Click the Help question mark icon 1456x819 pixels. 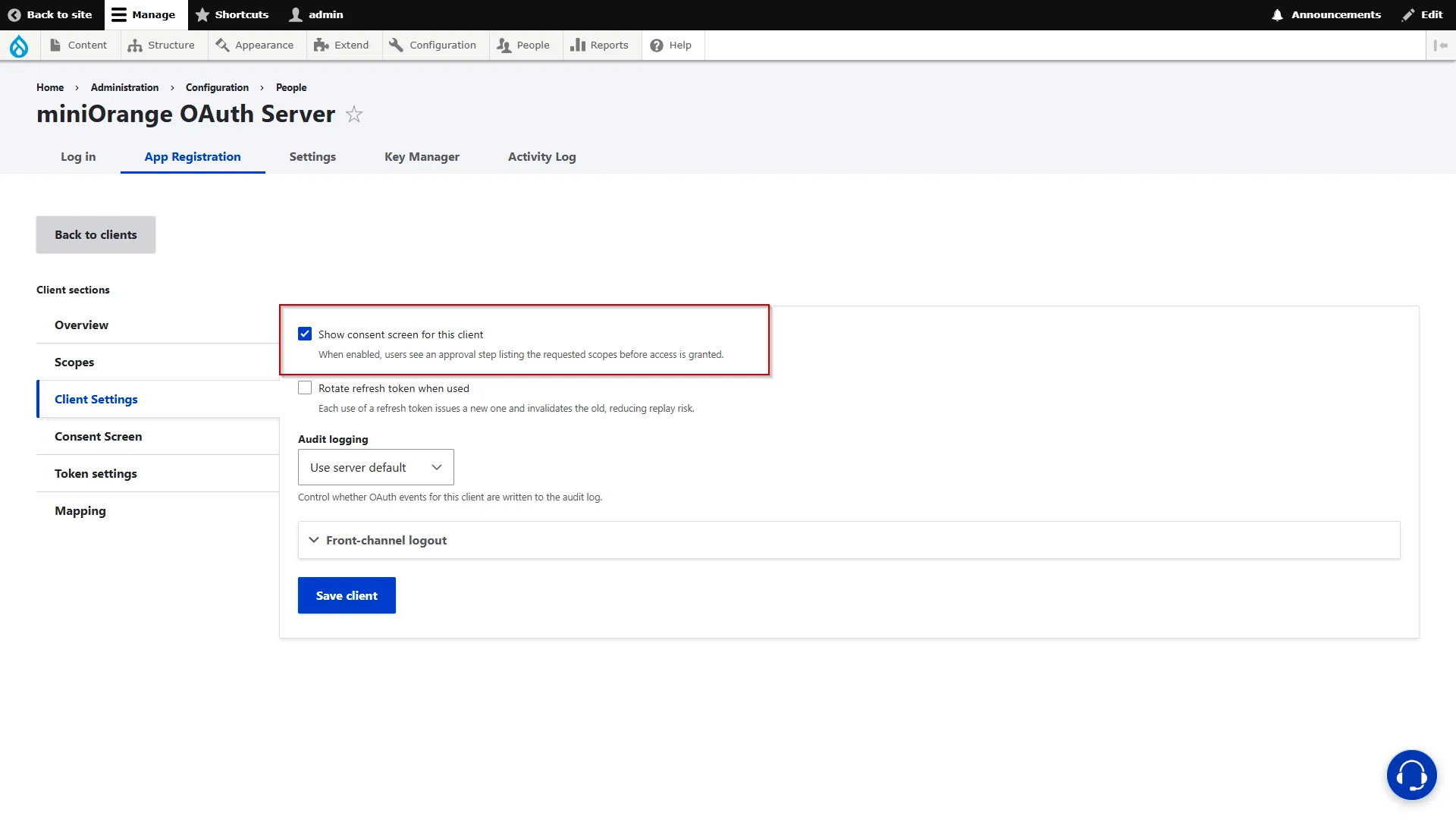click(657, 45)
